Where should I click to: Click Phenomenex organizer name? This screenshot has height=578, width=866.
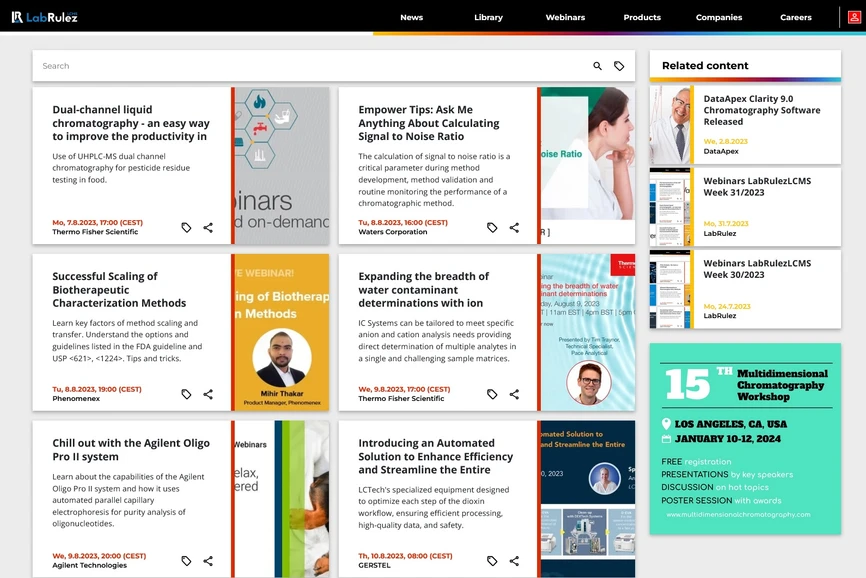[x=76, y=399]
